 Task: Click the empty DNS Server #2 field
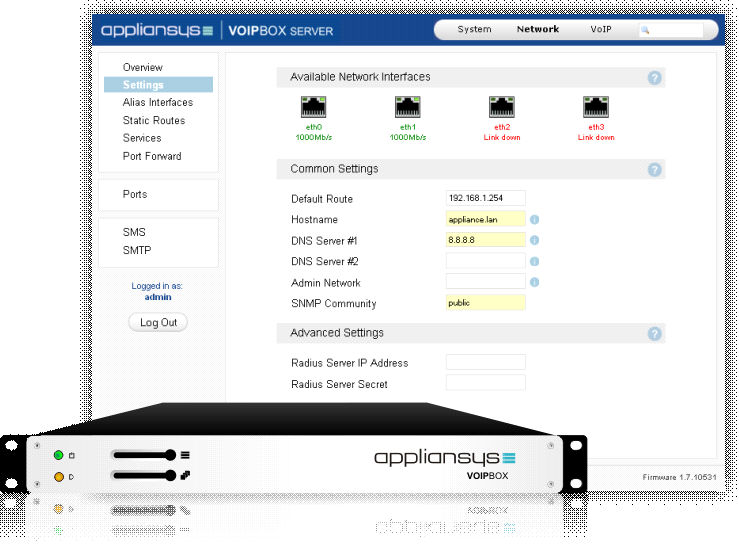485,261
